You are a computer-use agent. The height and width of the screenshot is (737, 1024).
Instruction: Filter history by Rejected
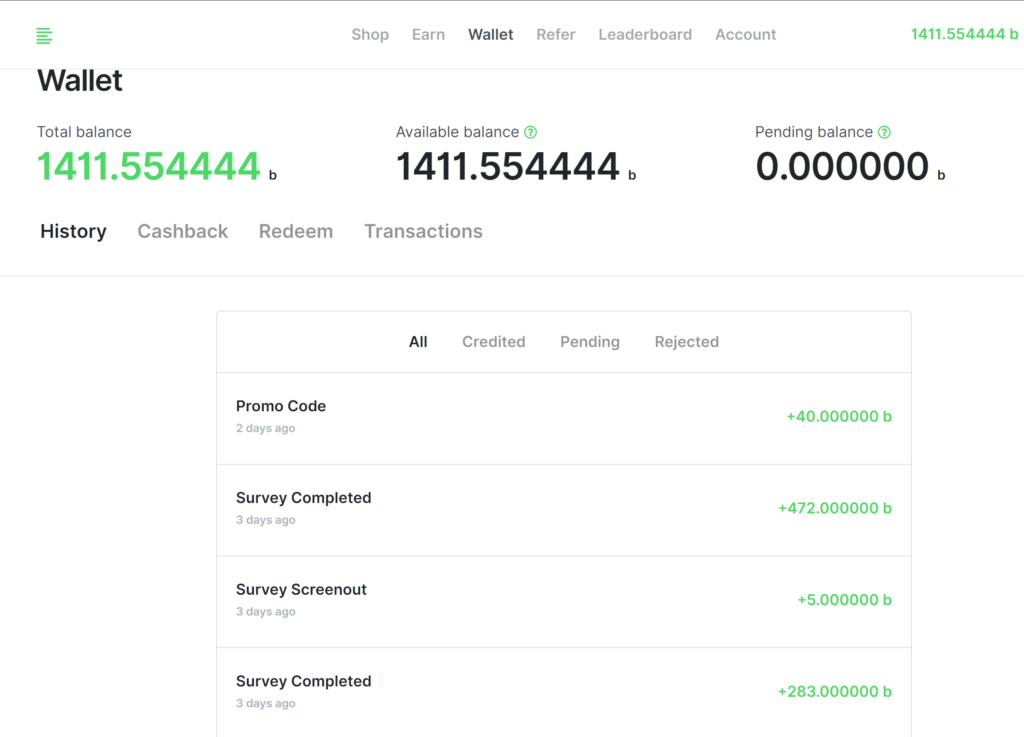tap(686, 342)
